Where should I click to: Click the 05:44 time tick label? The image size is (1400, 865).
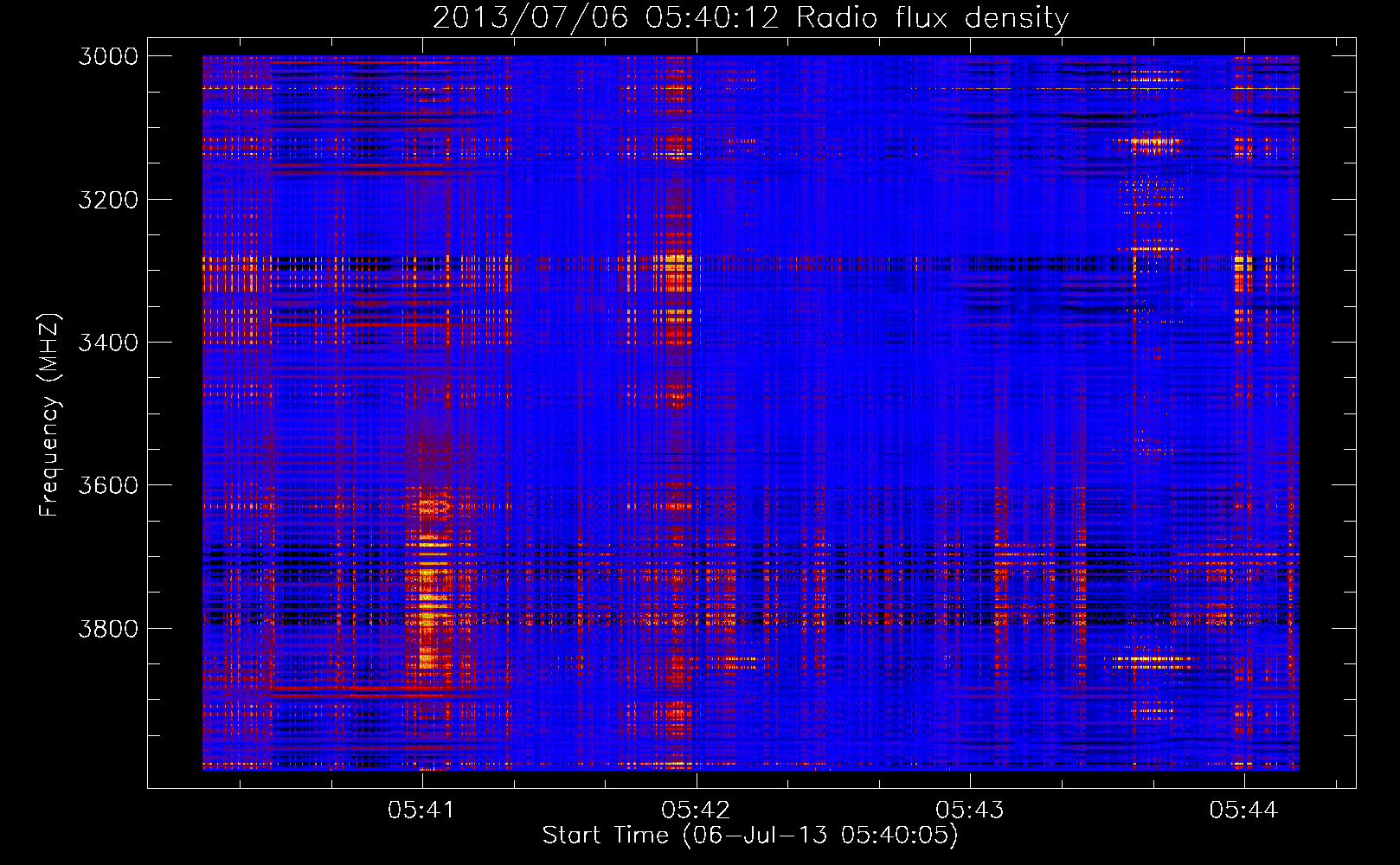(x=1243, y=810)
